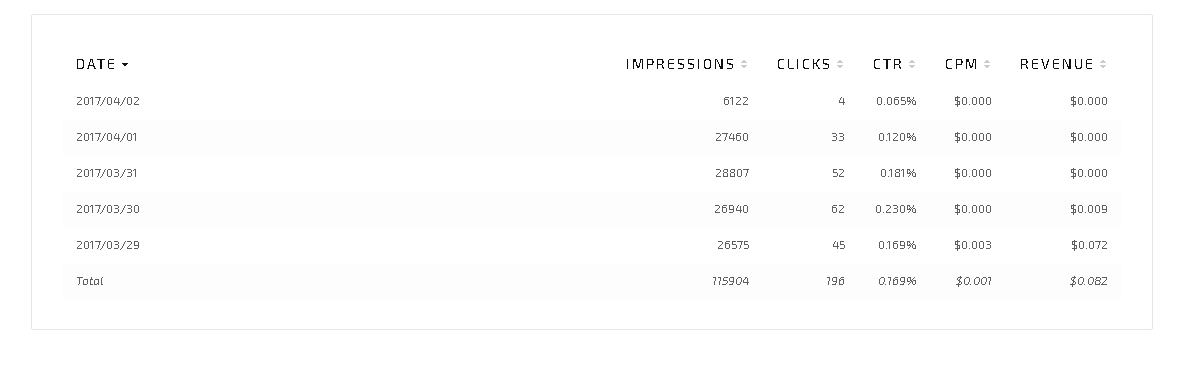Select the 2017/04/02 date row

tap(592, 101)
